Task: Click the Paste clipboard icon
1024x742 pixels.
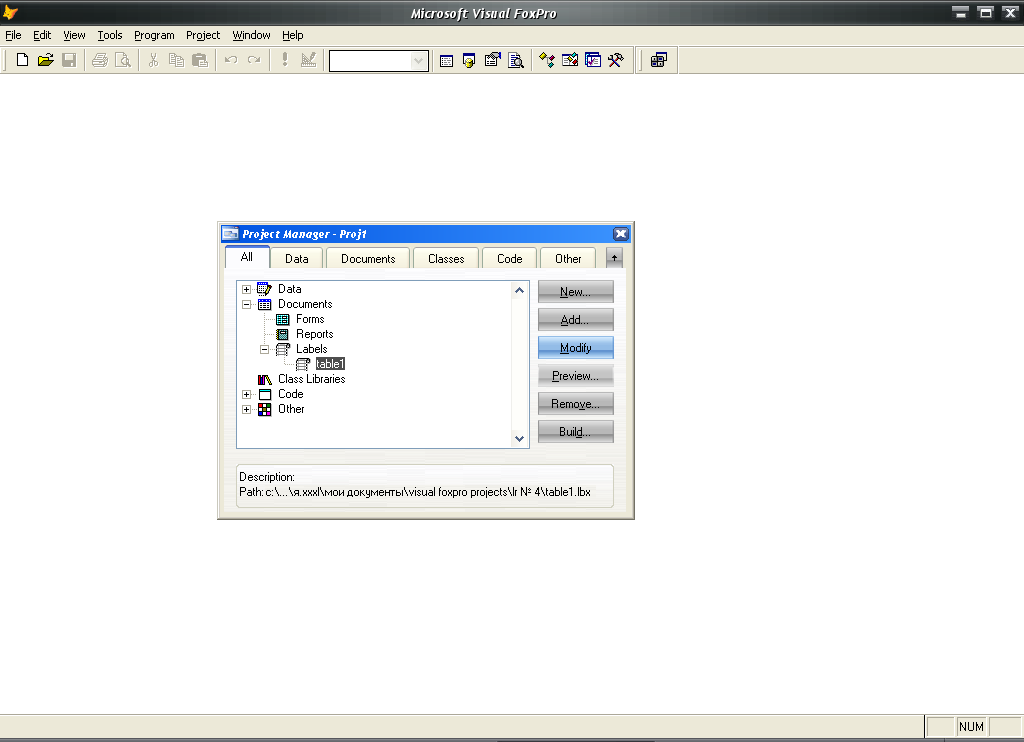Action: click(200, 60)
